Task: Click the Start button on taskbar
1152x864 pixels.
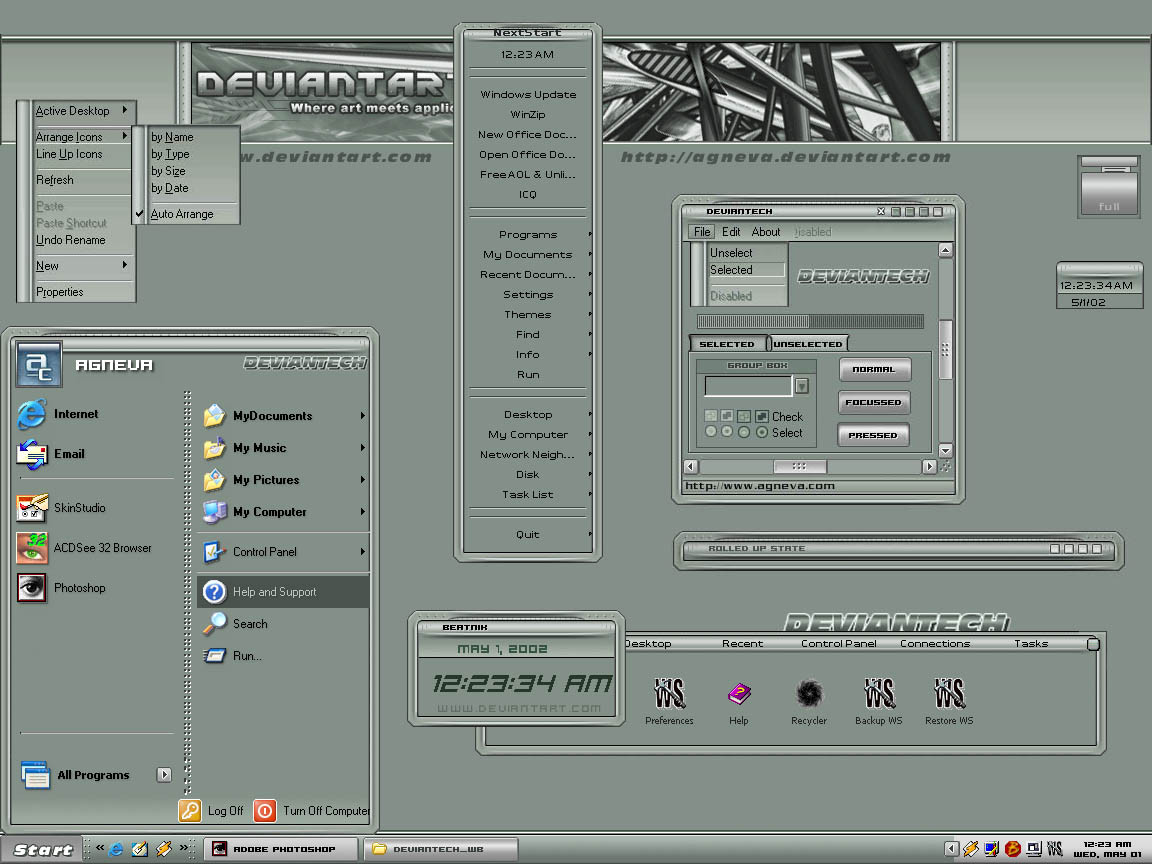Action: point(41,849)
